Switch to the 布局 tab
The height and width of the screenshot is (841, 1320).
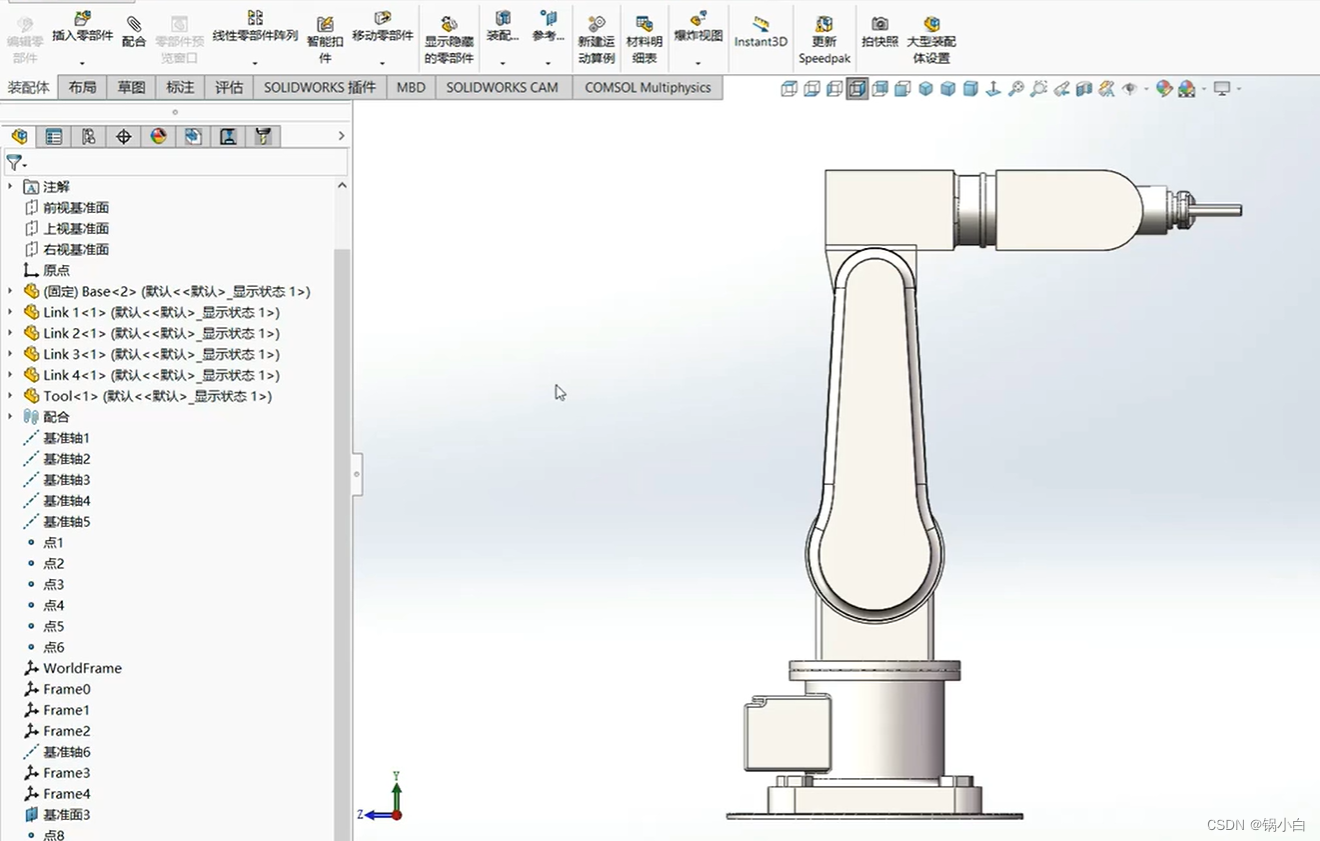(83, 88)
